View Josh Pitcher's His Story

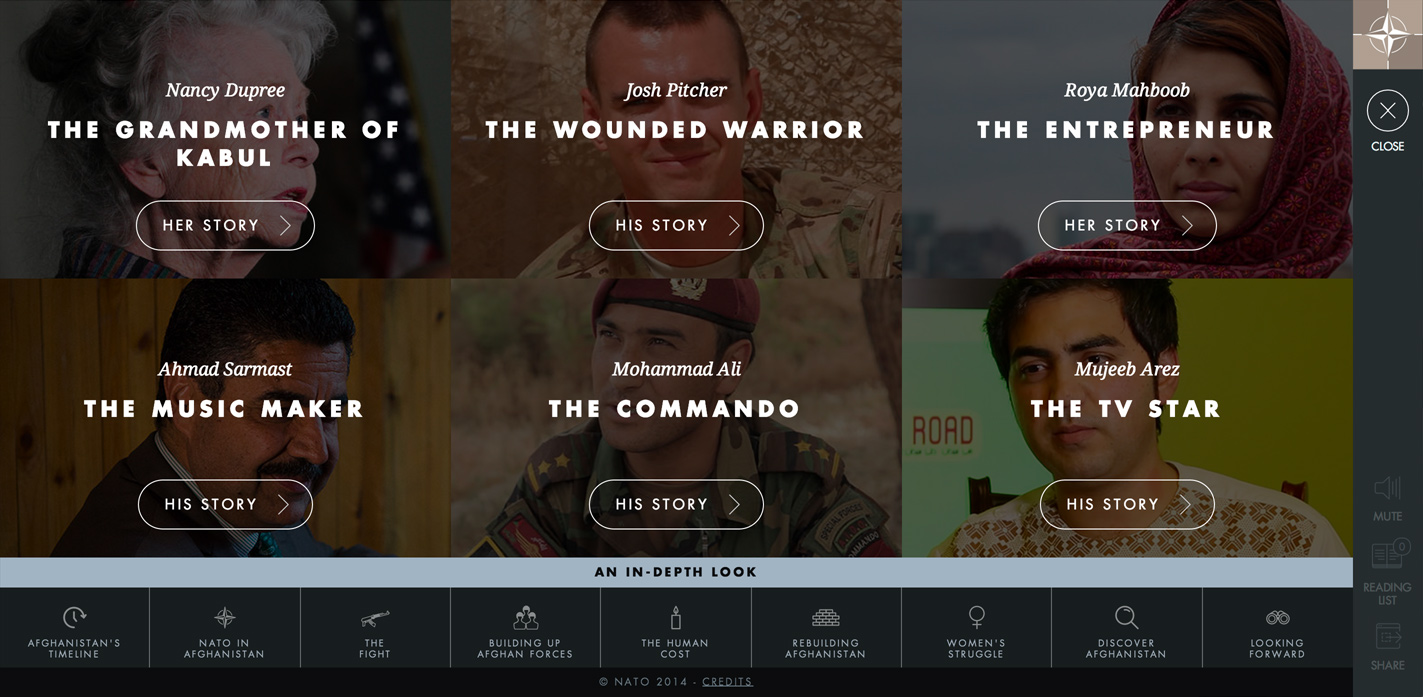(676, 225)
